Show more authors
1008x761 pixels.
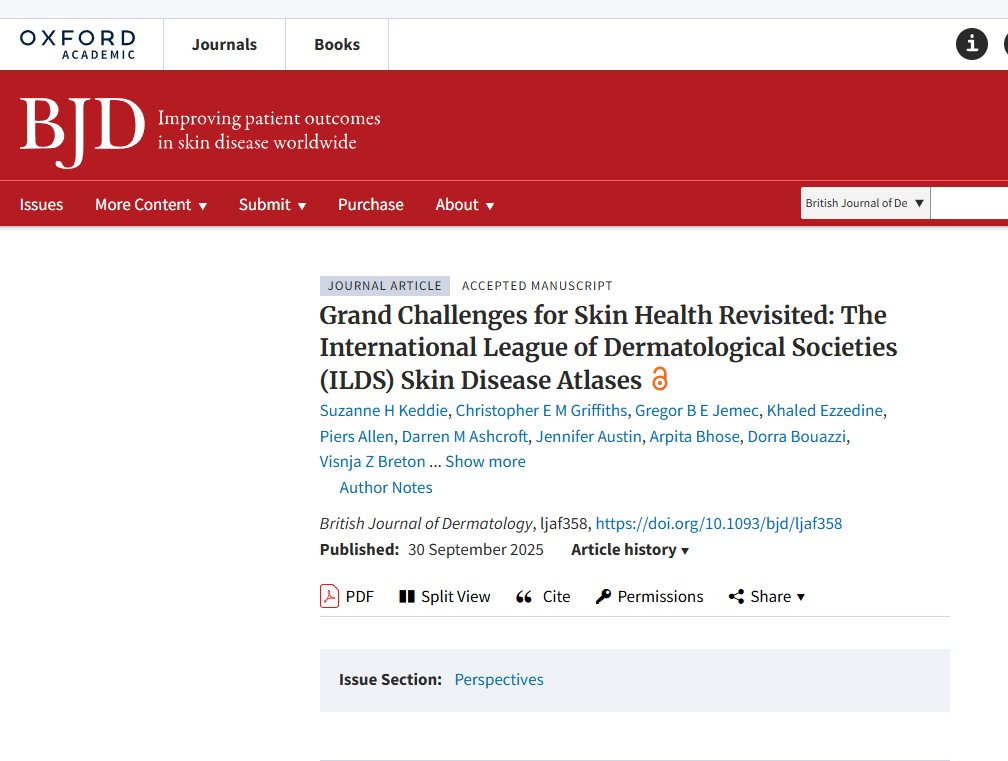click(x=485, y=462)
